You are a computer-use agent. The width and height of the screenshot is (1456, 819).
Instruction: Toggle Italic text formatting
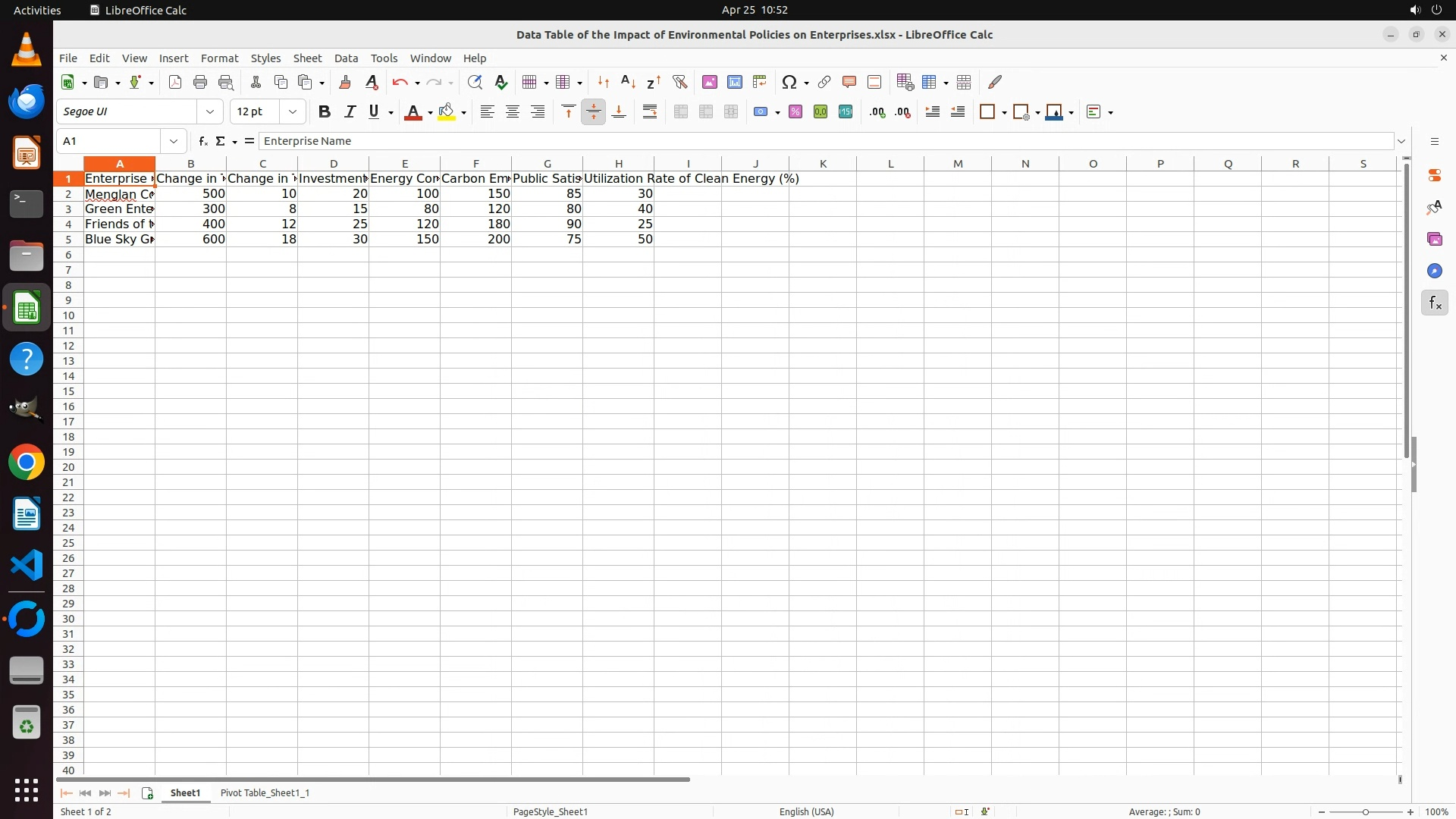350,112
